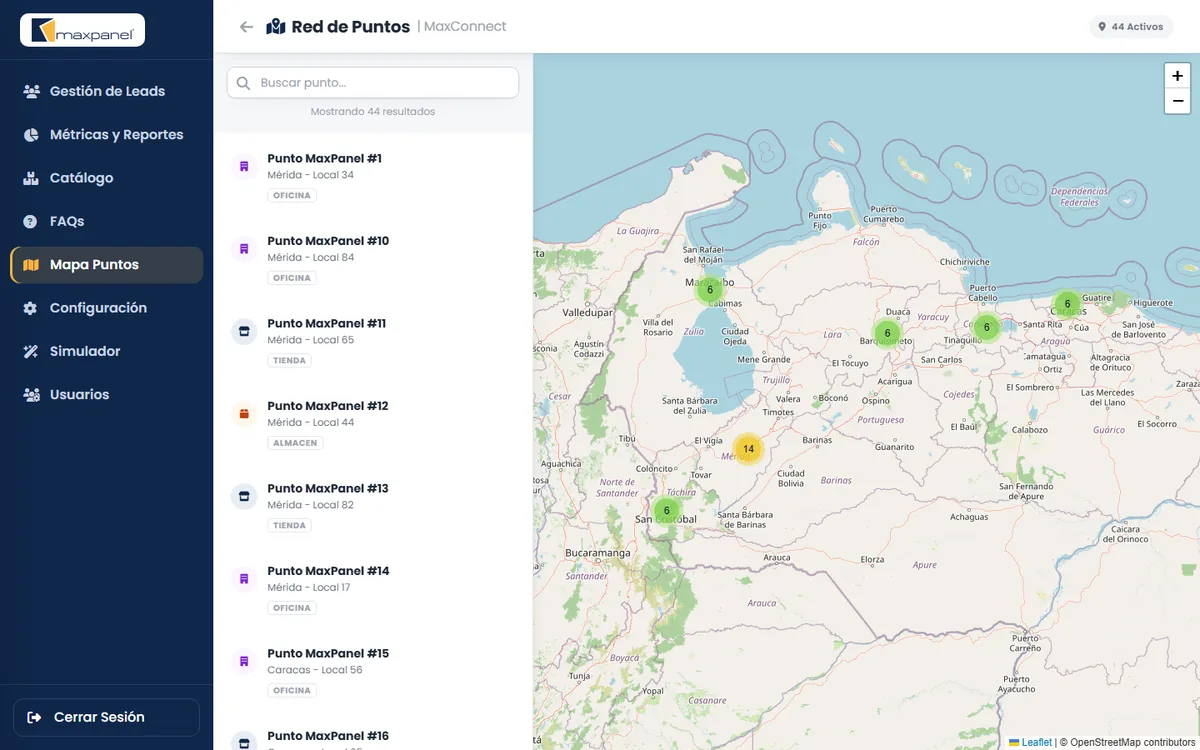
Task: Click store icon for Punto MaxPanel #11
Action: pos(244,331)
